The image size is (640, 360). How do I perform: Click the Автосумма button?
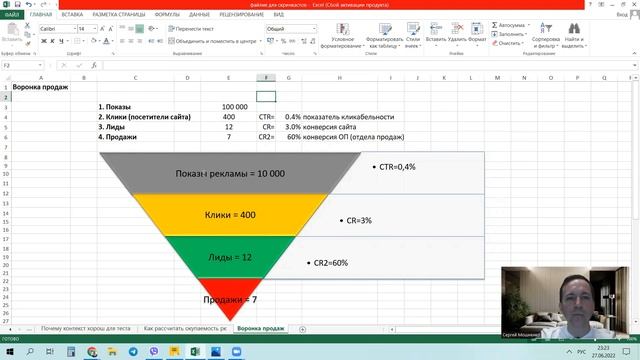click(x=510, y=25)
